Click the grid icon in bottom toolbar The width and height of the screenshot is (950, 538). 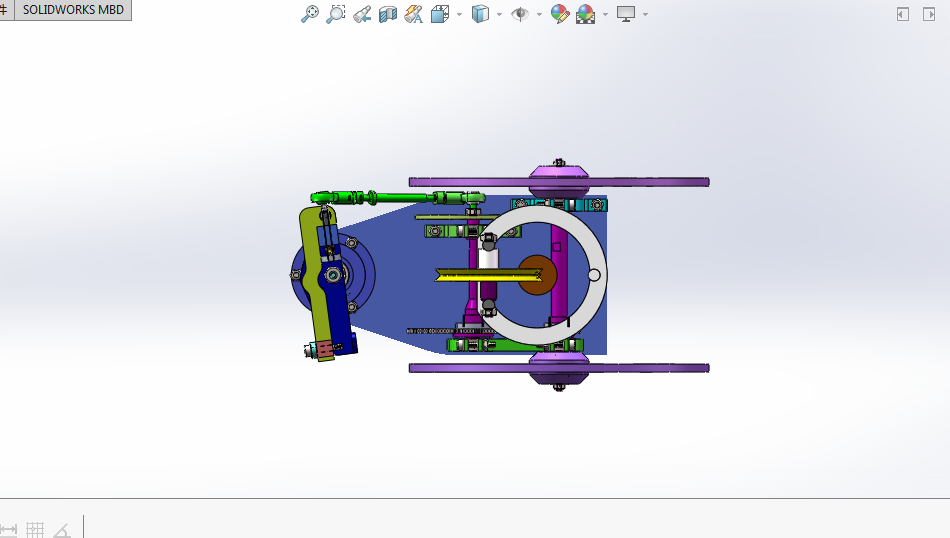[35, 530]
